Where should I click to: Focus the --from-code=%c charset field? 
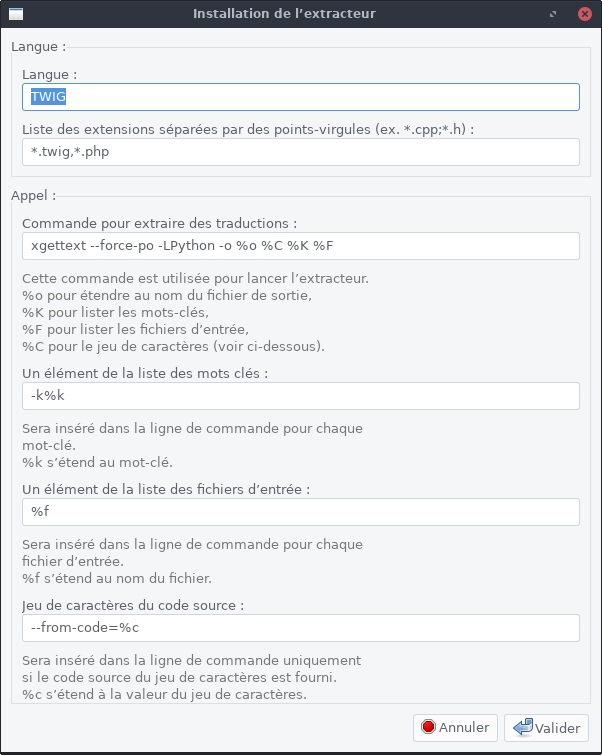click(x=300, y=628)
